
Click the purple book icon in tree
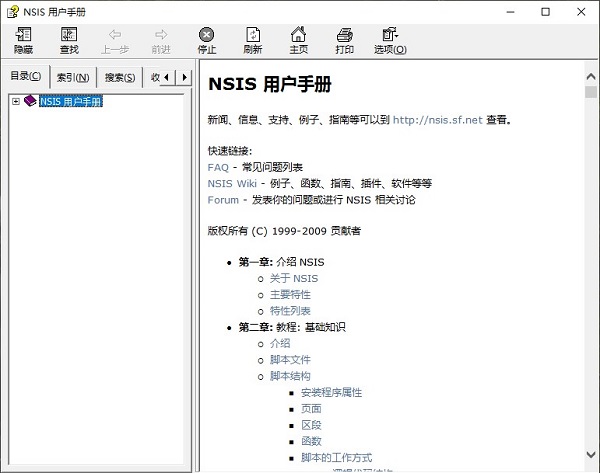30,101
